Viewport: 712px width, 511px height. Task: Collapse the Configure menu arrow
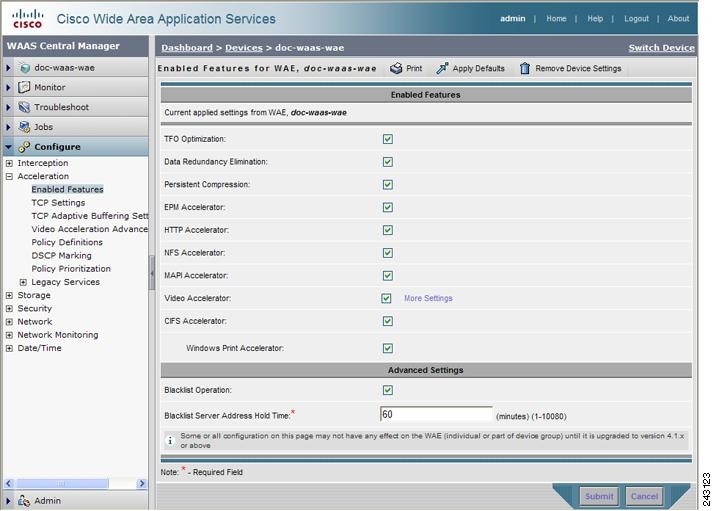click(x=8, y=147)
